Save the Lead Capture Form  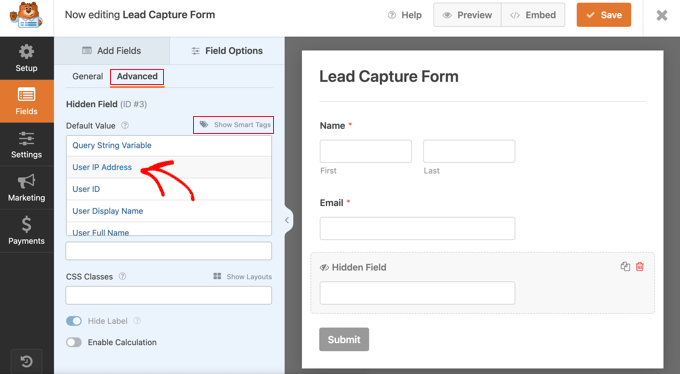(x=604, y=15)
